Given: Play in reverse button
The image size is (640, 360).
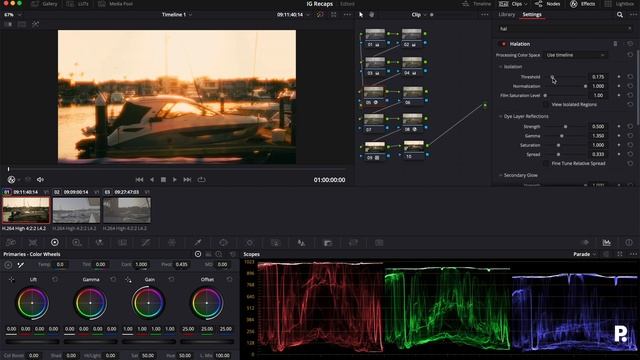Looking at the screenshot, I should coord(152,180).
